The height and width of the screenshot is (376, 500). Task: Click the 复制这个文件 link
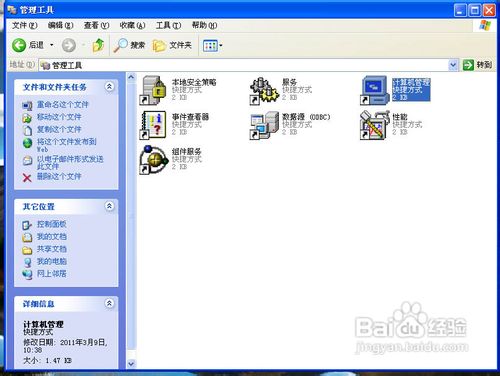tap(59, 129)
